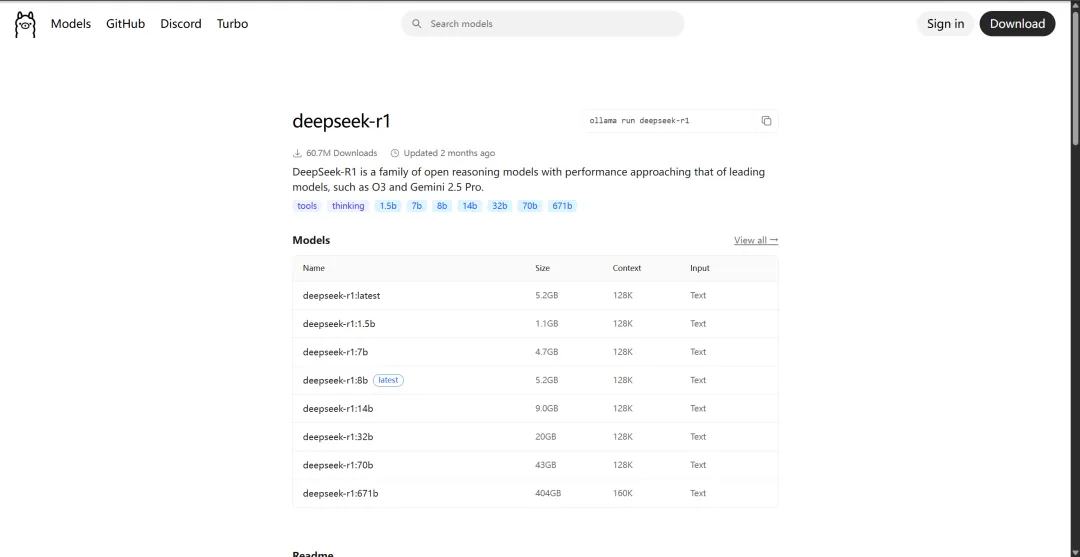Click the 1.1GB size cell

pyautogui.click(x=547, y=324)
